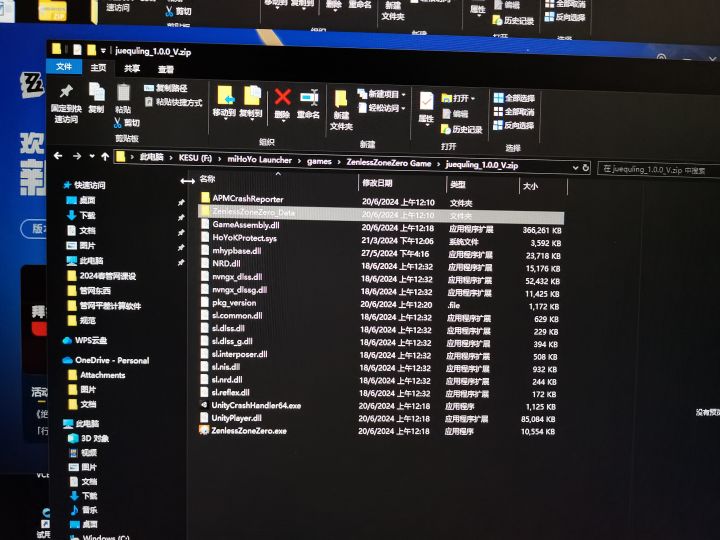Sort by Name (名称) column header

tap(208, 179)
